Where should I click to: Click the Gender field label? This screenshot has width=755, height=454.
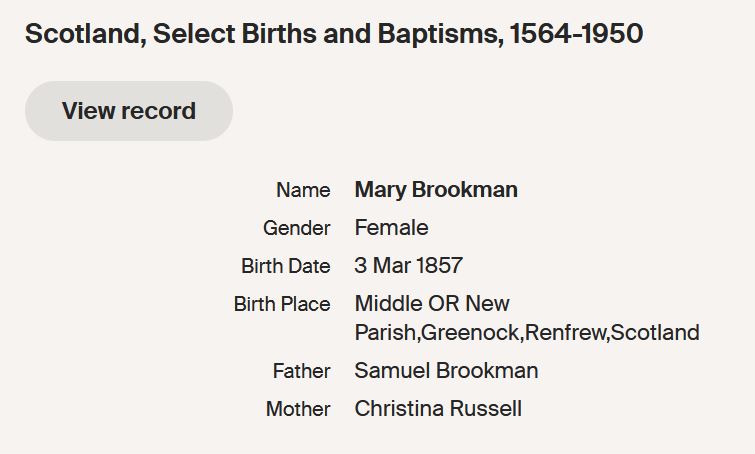point(296,228)
